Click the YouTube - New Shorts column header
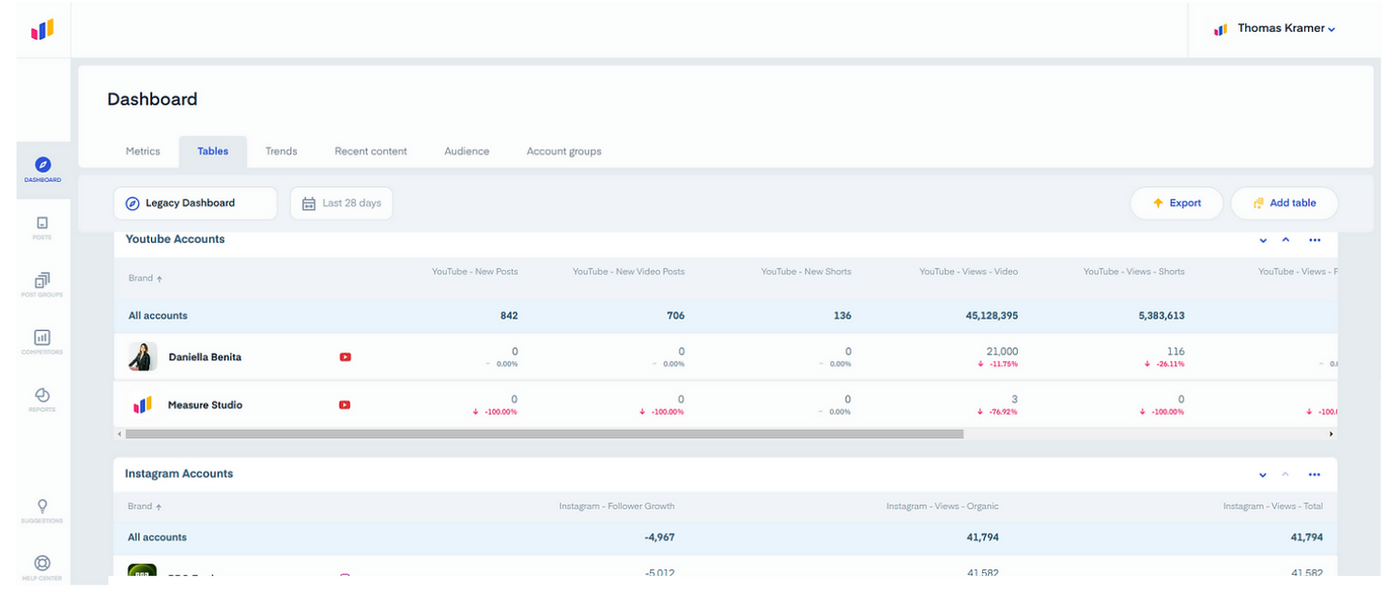 coord(806,271)
